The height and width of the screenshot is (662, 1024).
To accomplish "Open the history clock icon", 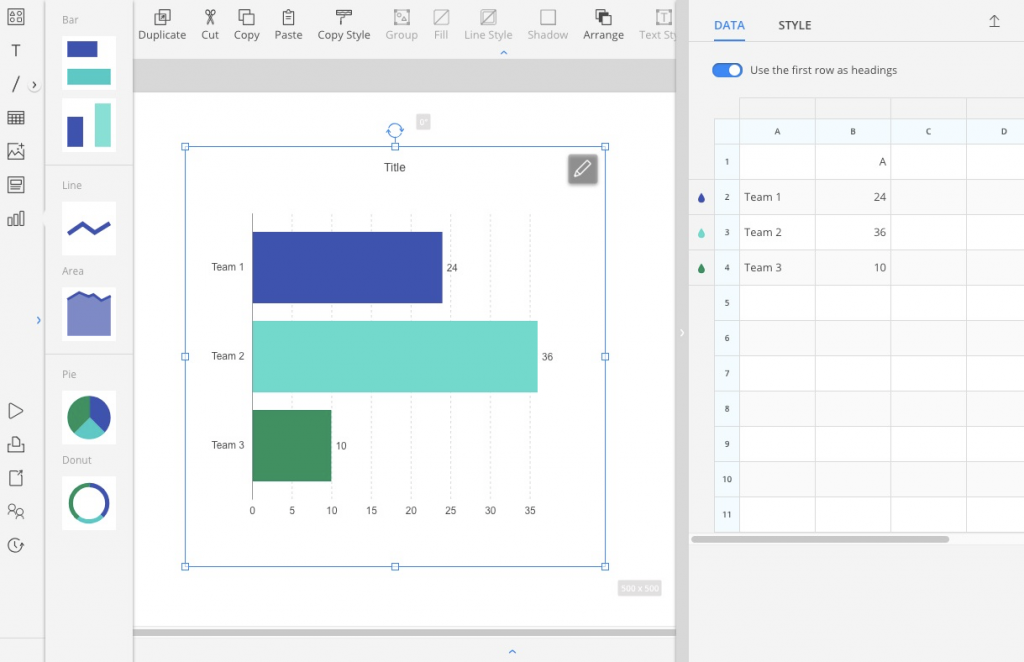I will pos(14,546).
